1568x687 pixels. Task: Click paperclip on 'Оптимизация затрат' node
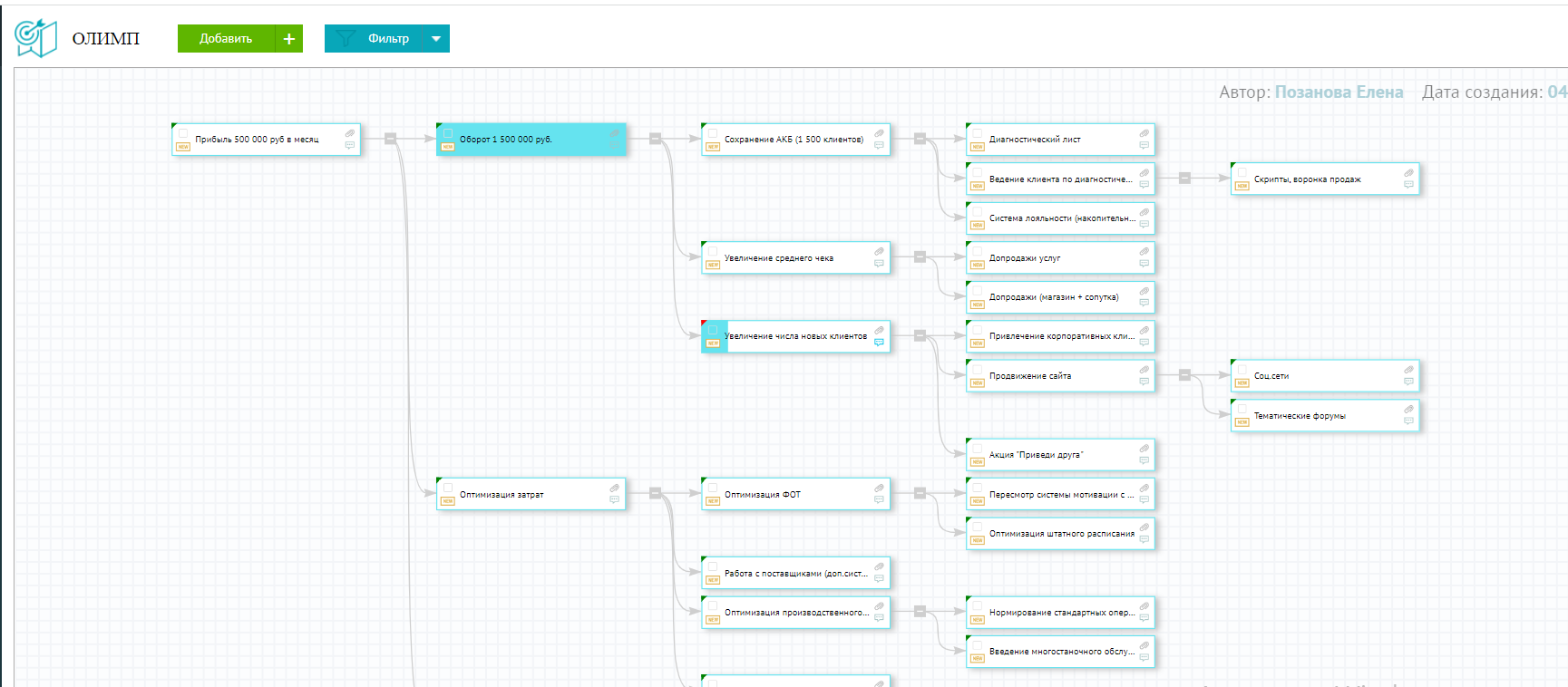click(x=615, y=489)
